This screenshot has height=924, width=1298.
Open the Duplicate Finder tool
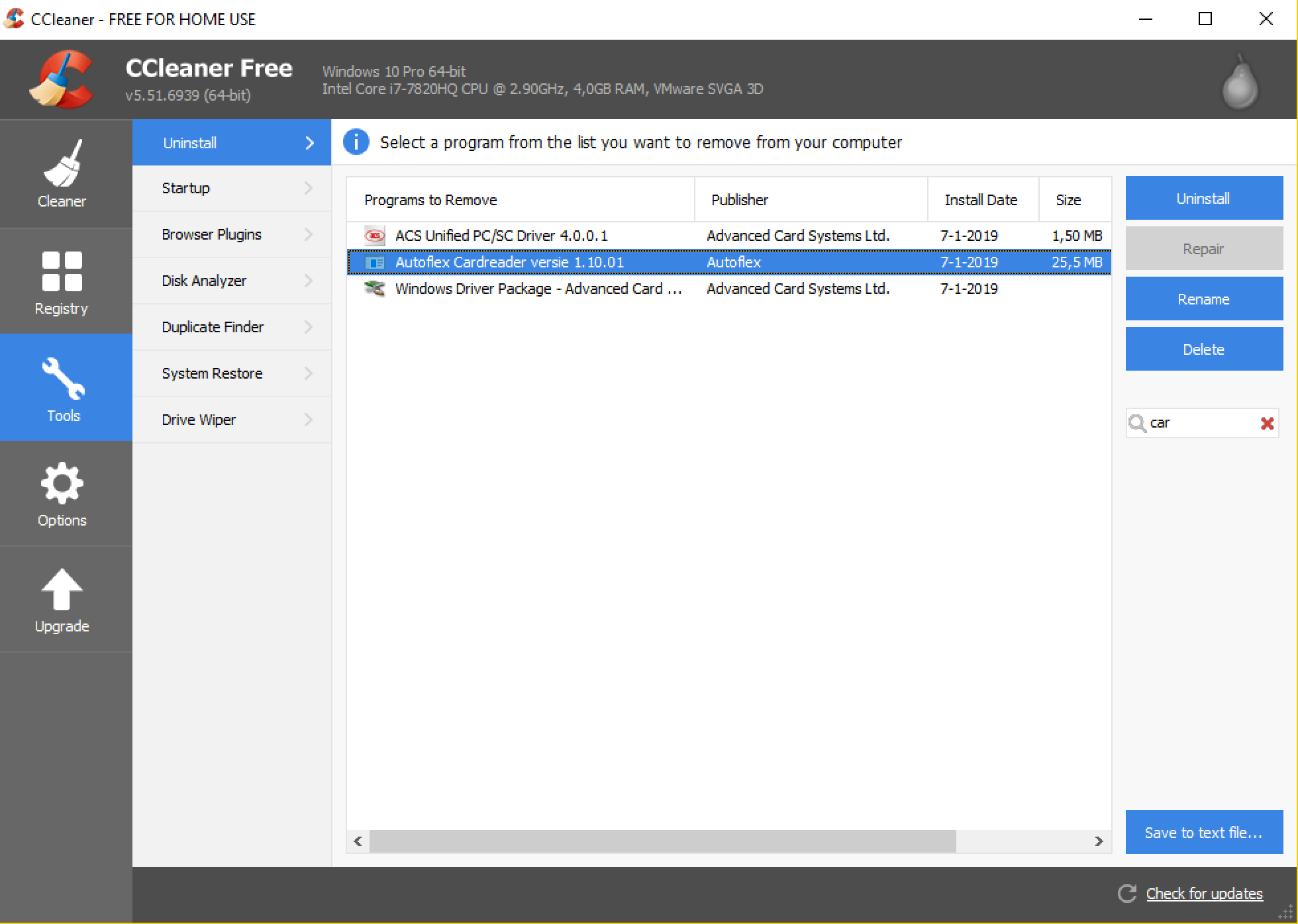coord(213,327)
